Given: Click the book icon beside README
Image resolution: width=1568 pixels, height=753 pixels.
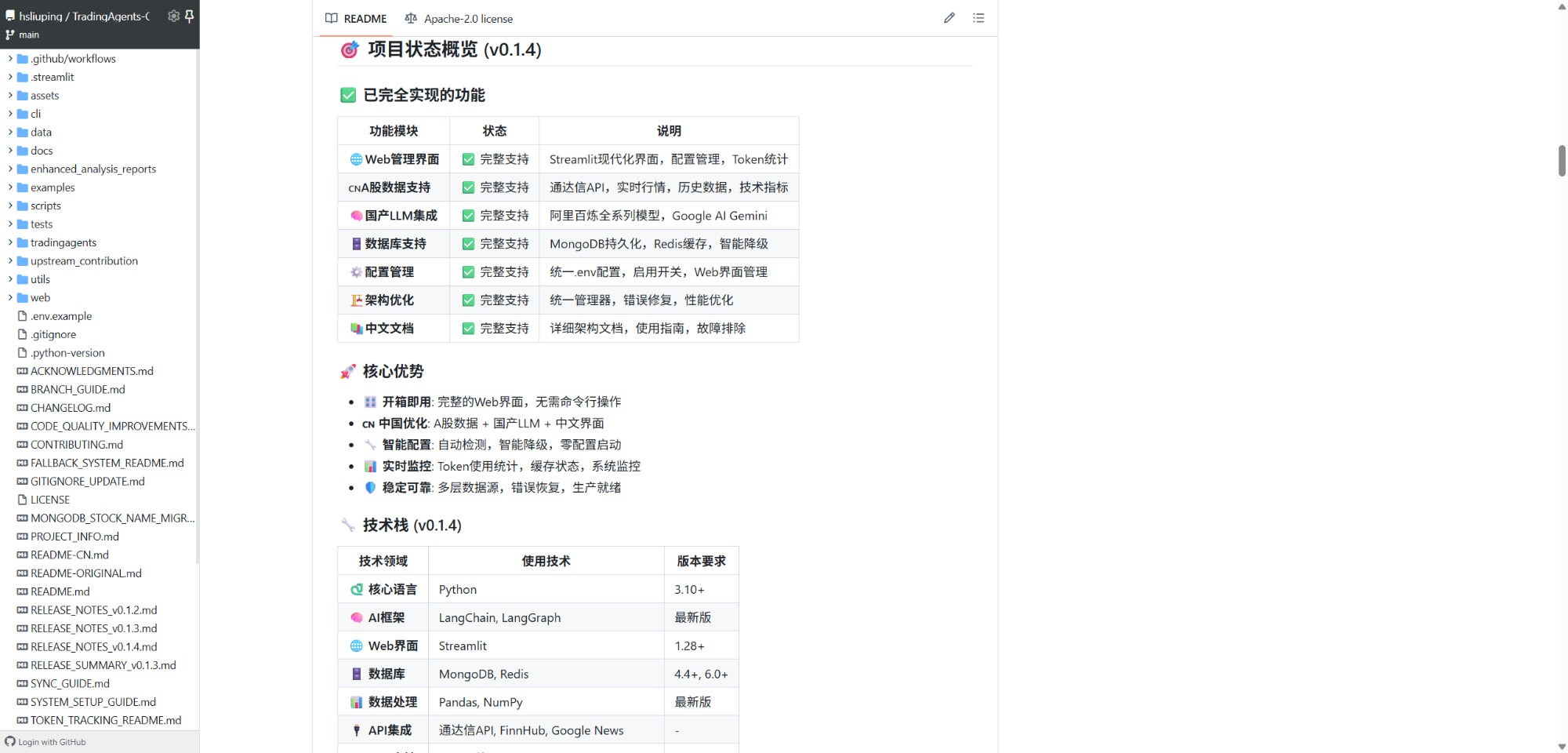Looking at the screenshot, I should (331, 18).
